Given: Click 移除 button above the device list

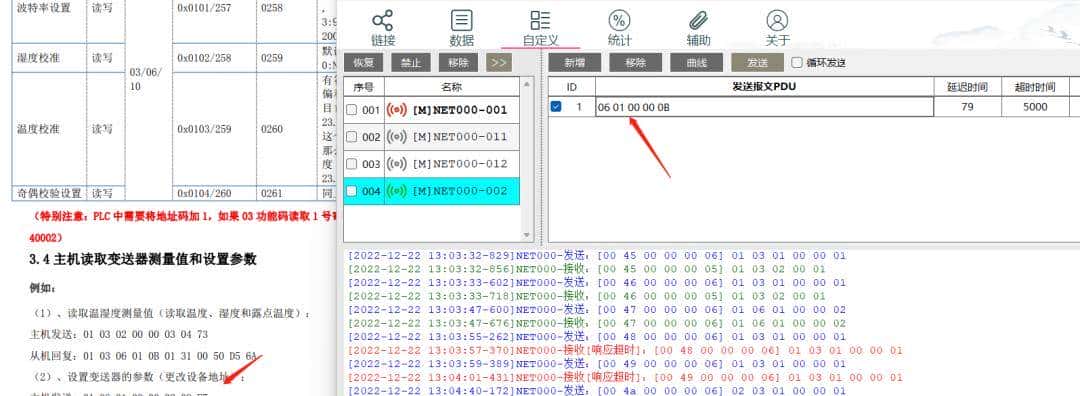Looking at the screenshot, I should pyautogui.click(x=458, y=63).
